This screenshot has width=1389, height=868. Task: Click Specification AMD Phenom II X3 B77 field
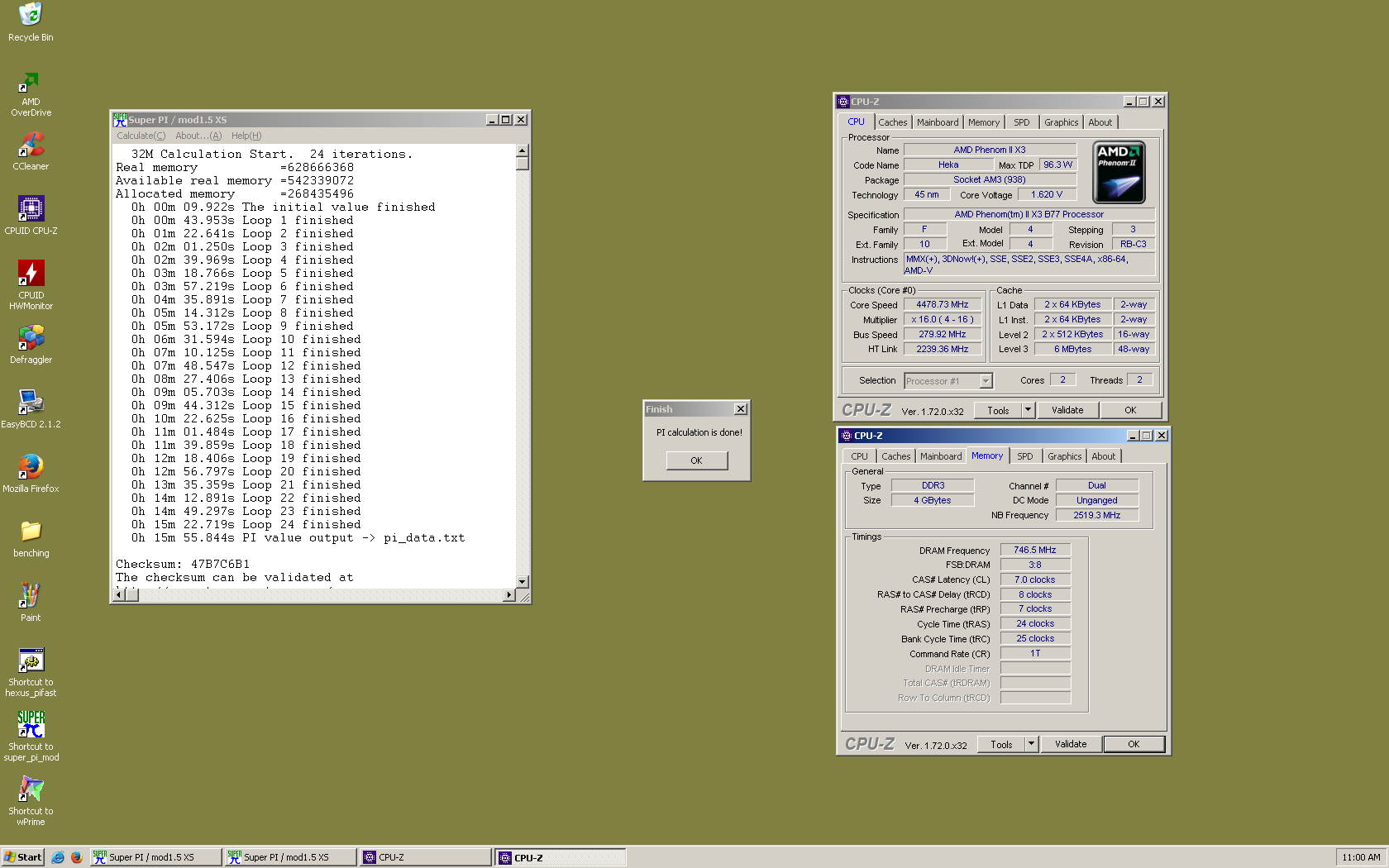point(1029,214)
